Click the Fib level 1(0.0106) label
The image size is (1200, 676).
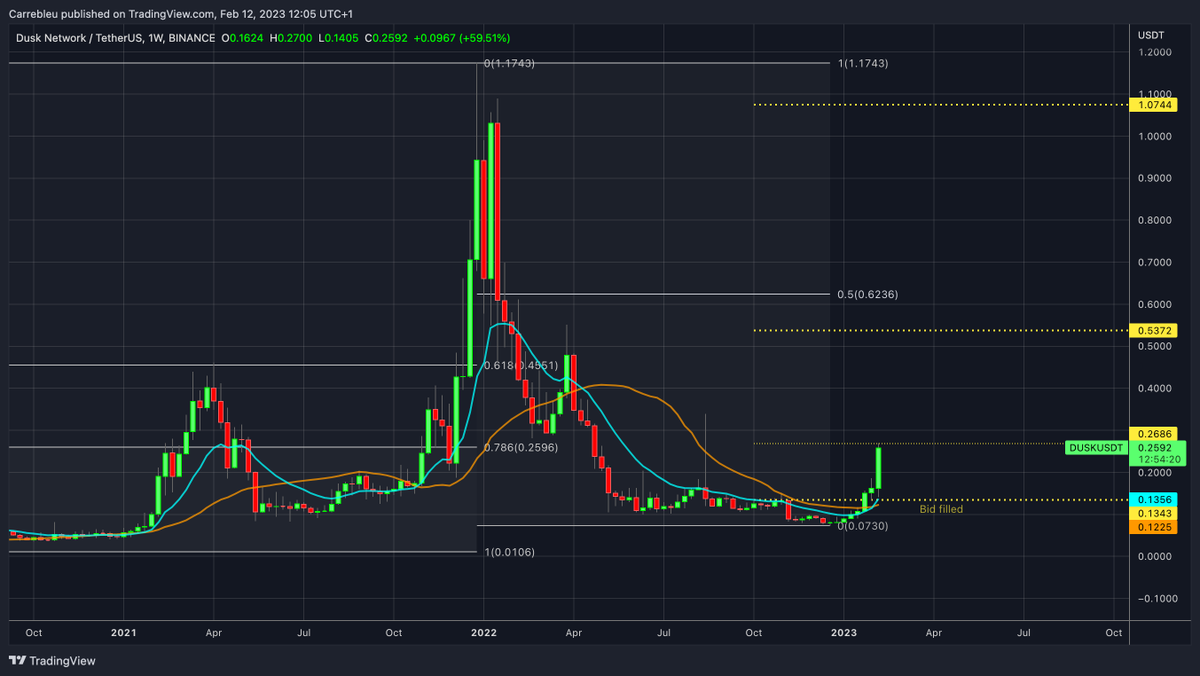510,552
